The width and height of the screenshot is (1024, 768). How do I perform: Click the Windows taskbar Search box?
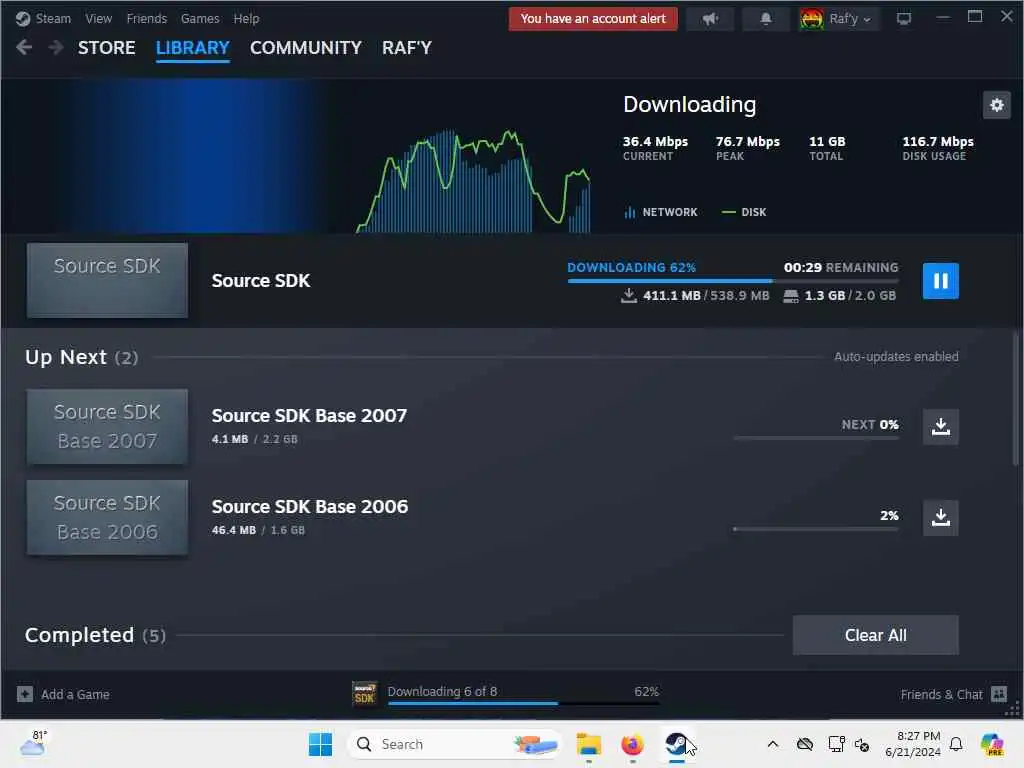454,744
